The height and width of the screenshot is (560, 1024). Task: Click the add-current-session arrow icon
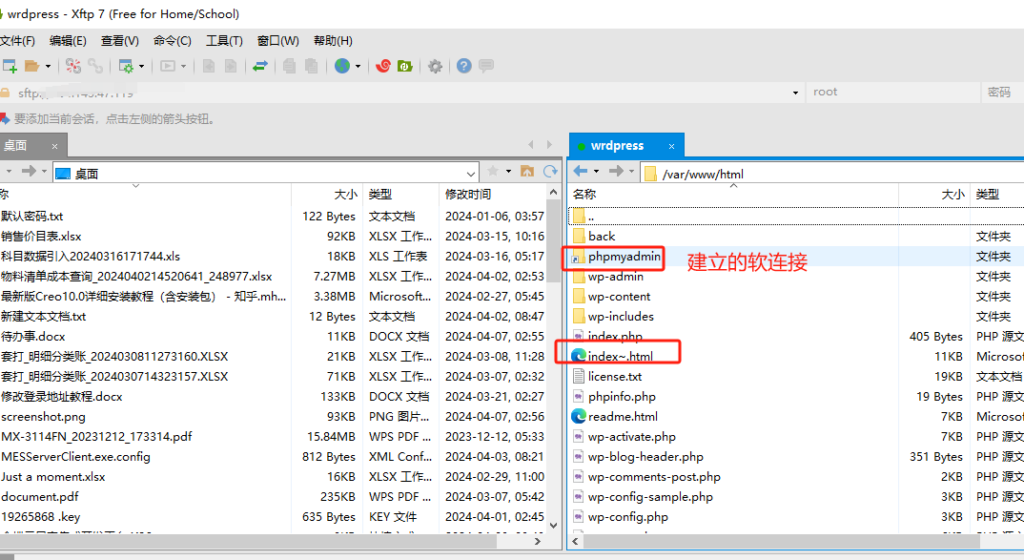[x=5, y=118]
